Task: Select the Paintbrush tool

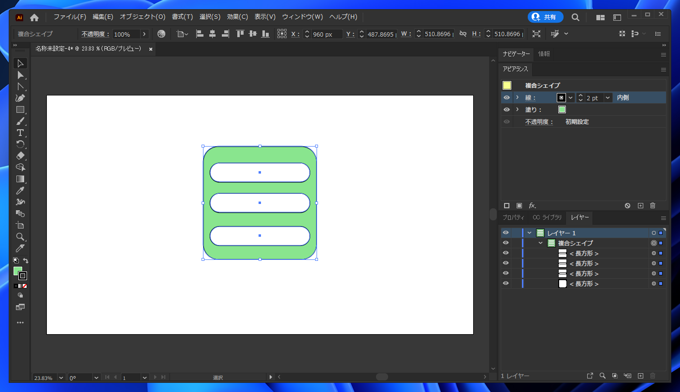Action: [20, 121]
